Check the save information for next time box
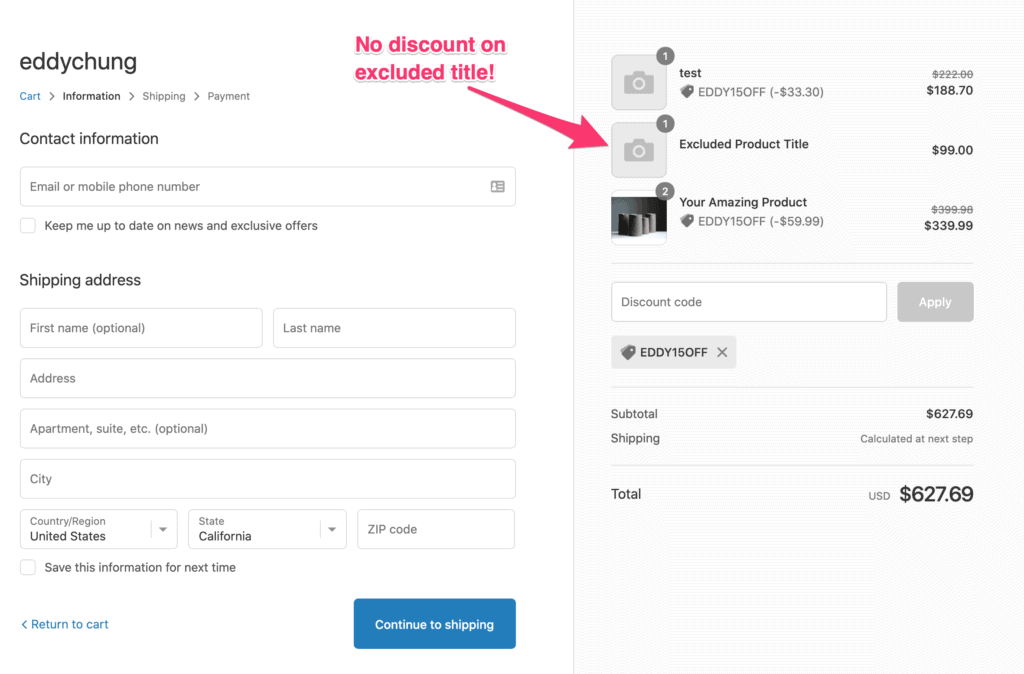 pyautogui.click(x=27, y=567)
